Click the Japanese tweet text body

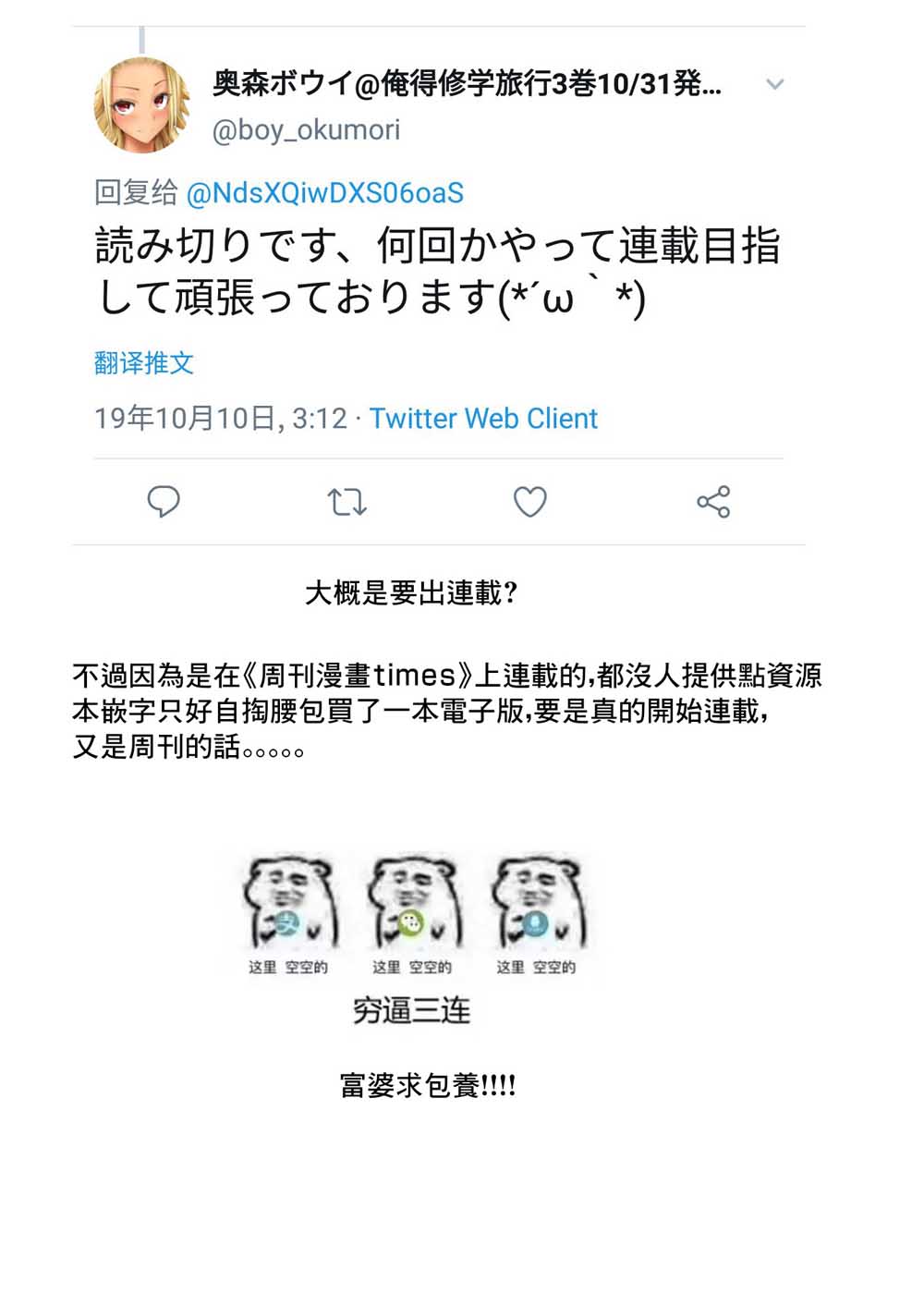(438, 272)
